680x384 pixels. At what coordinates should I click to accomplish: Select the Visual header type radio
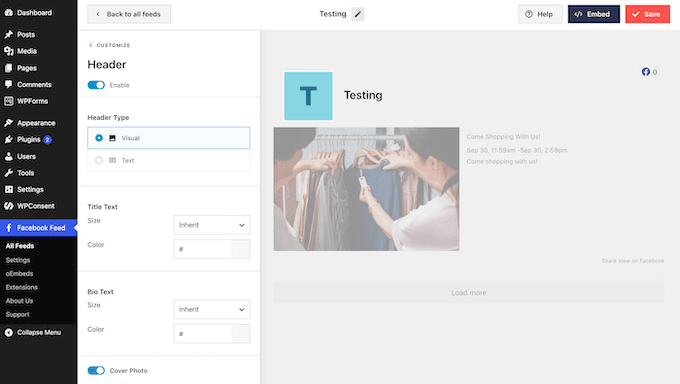[x=99, y=138]
